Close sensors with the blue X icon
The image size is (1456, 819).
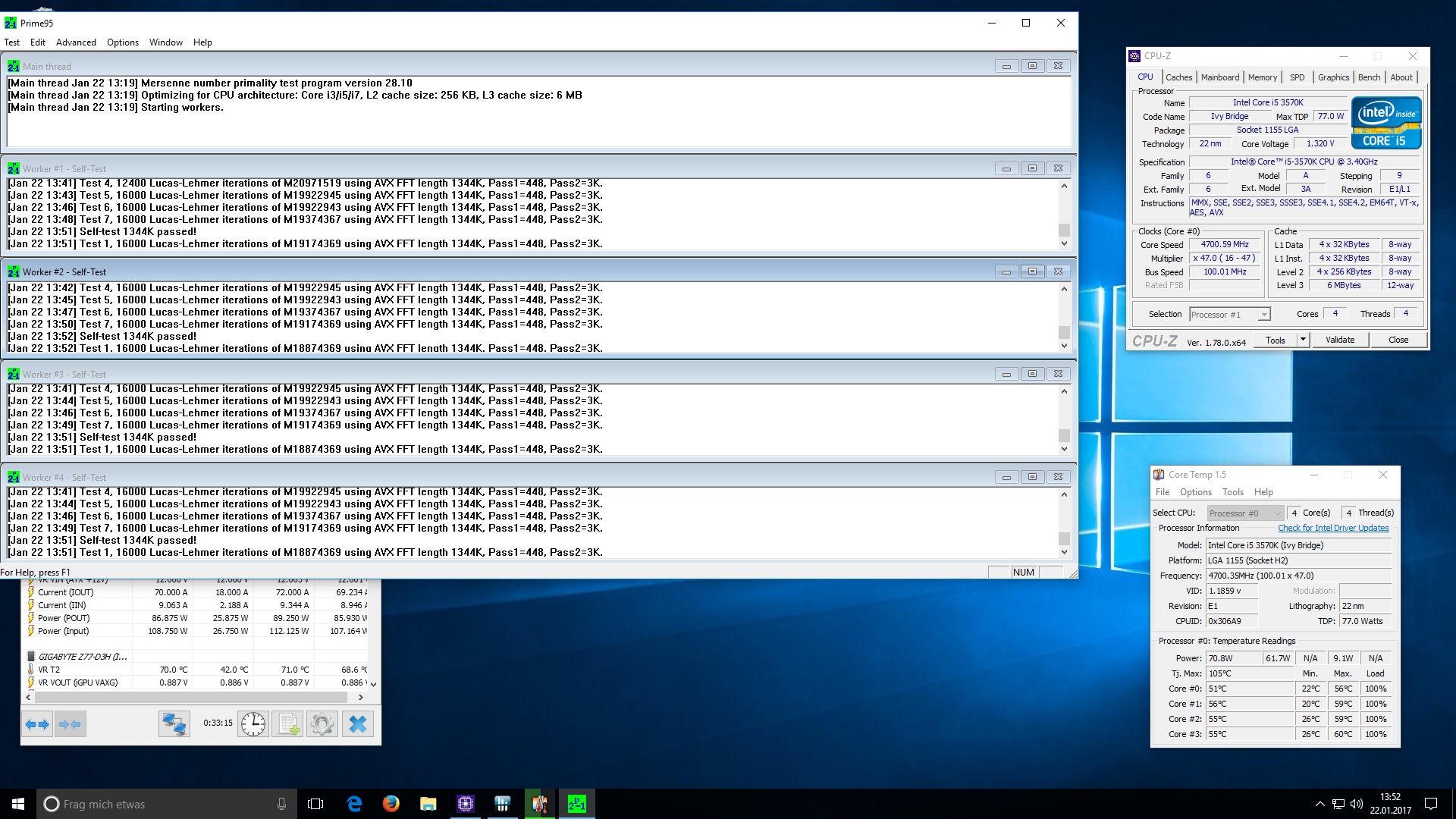(357, 724)
